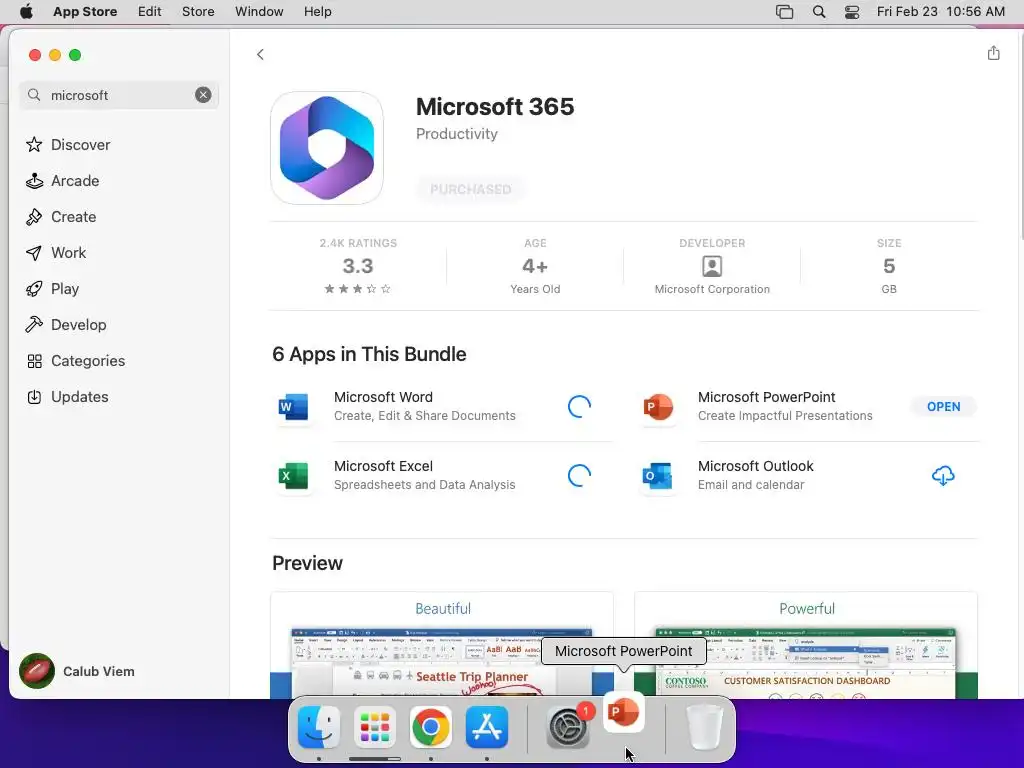This screenshot has height=768, width=1024.
Task: Click the Microsoft Word bundle title
Action: tap(383, 397)
